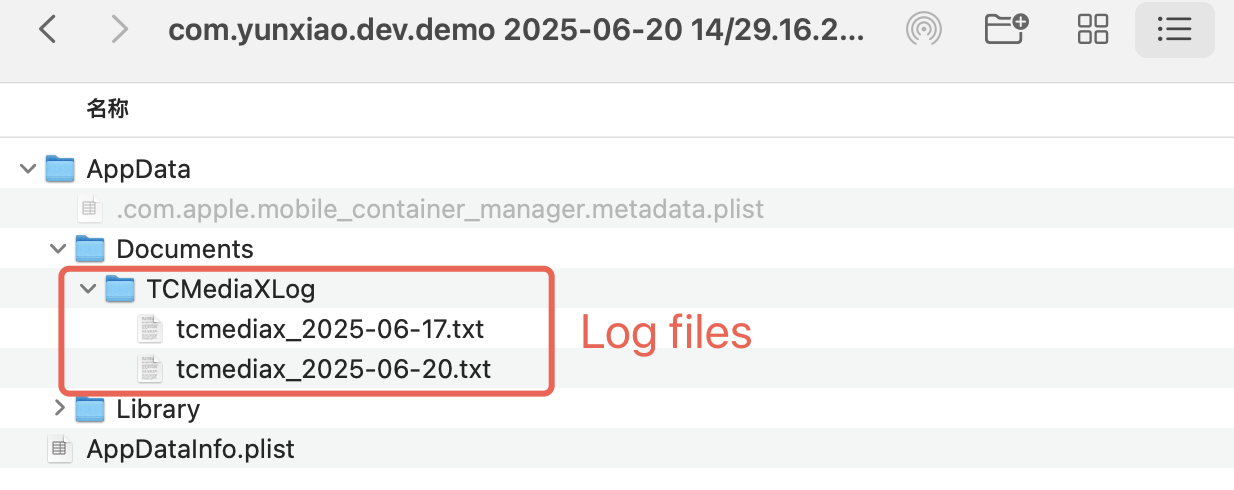
Task: Click the AppData folder icon
Action: click(x=61, y=169)
